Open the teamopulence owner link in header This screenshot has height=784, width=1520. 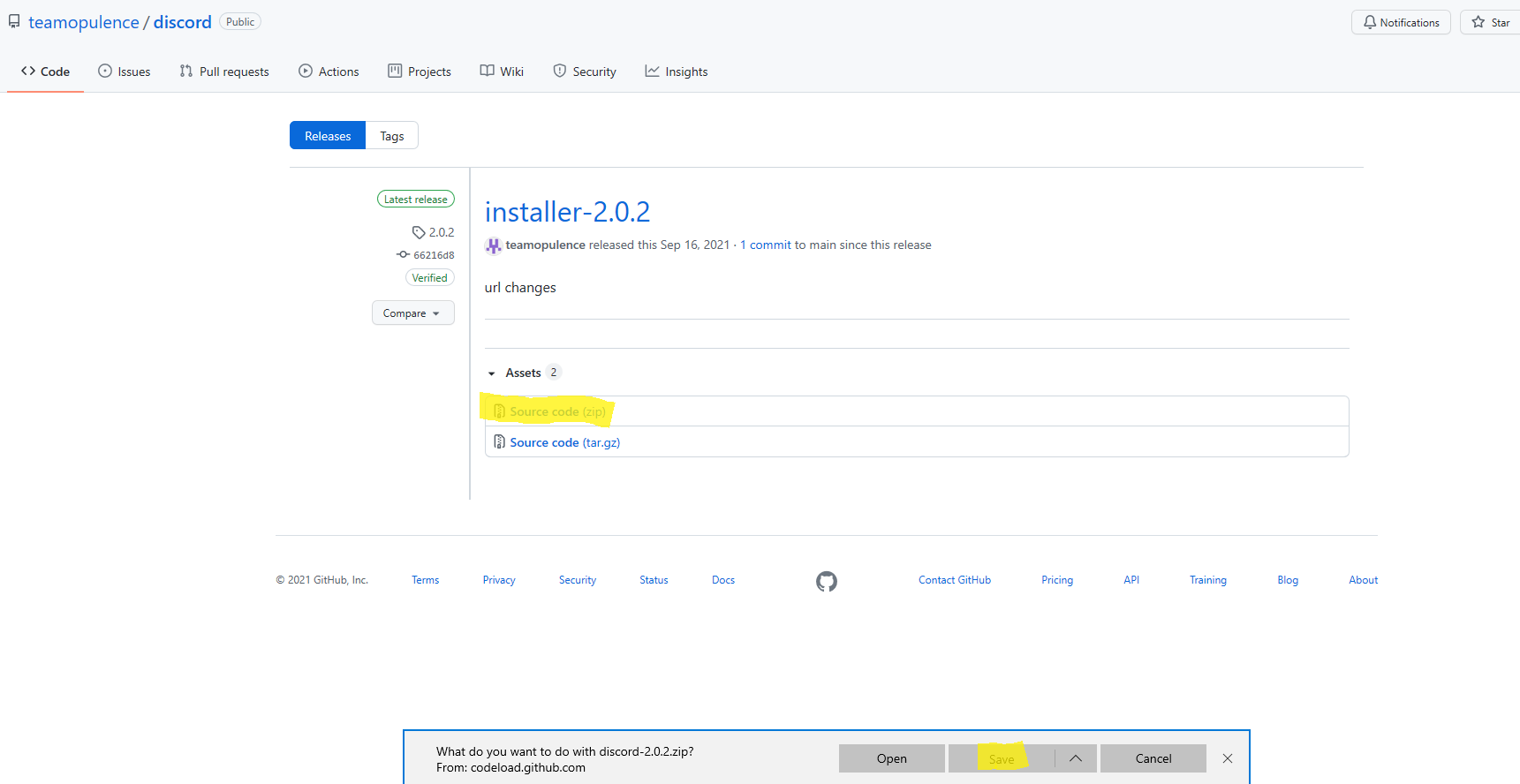click(84, 22)
